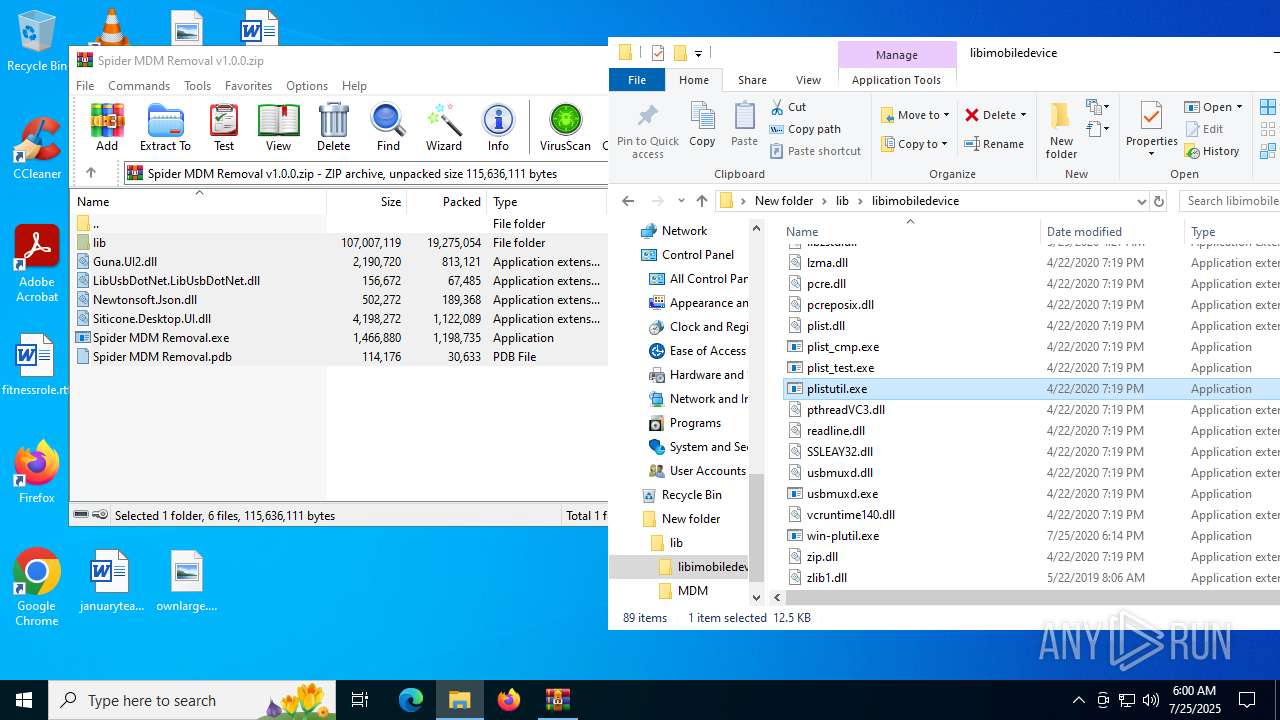
Task: Open the View tool in WinRAR
Action: click(x=278, y=127)
